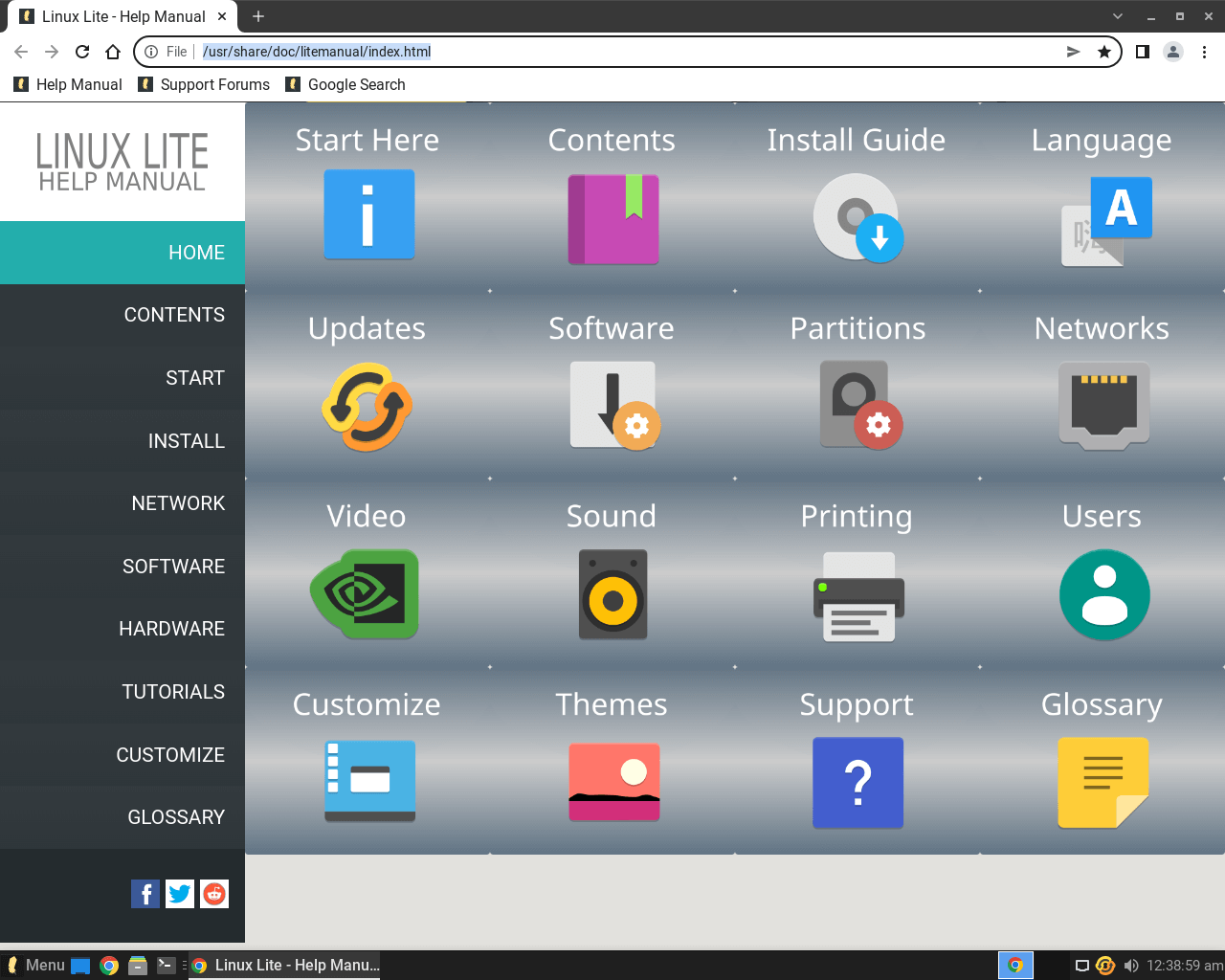Open the Networks ethernet port icon
This screenshot has width=1225, height=980.
click(1102, 404)
